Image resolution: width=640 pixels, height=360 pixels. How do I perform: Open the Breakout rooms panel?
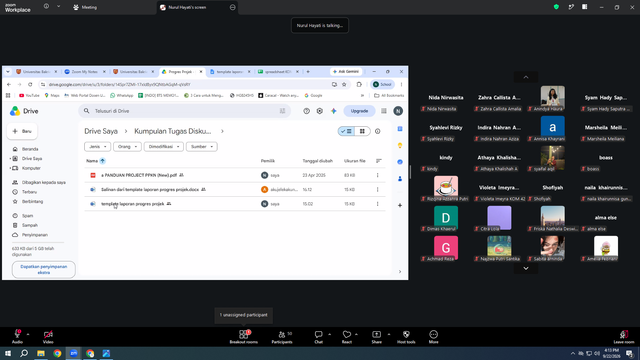[x=244, y=336]
